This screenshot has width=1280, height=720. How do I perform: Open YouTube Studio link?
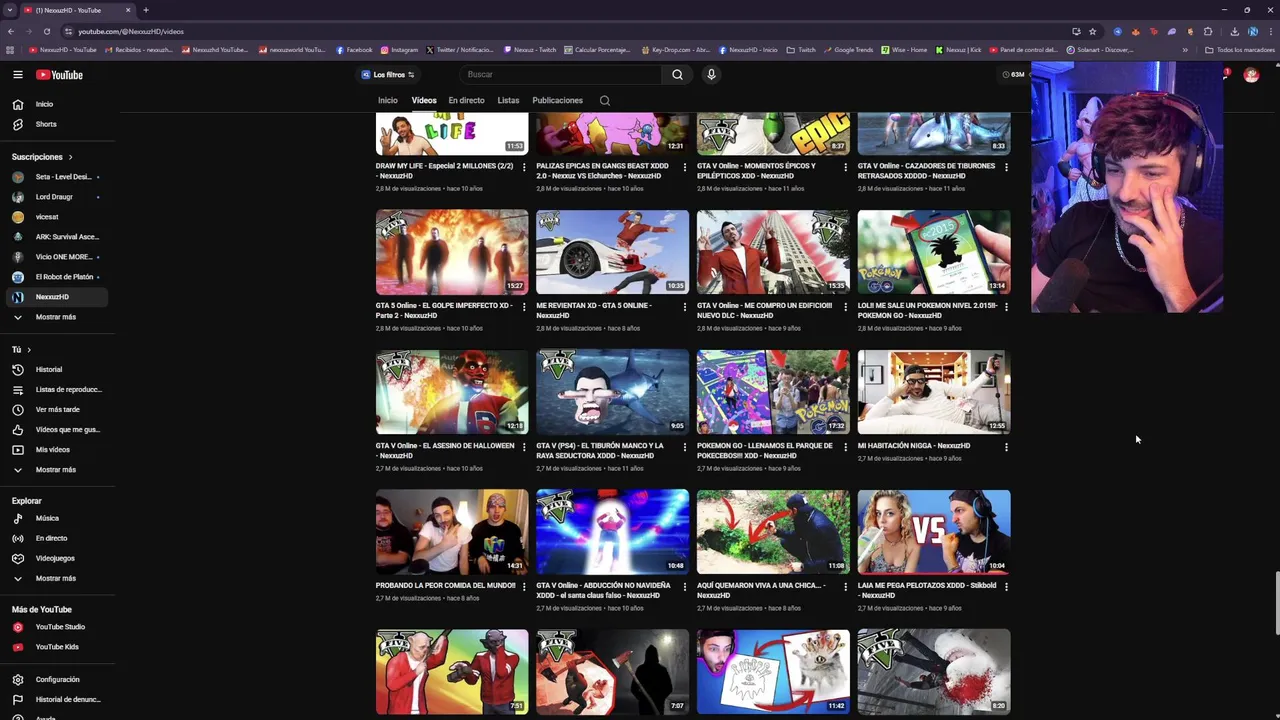[x=58, y=627]
